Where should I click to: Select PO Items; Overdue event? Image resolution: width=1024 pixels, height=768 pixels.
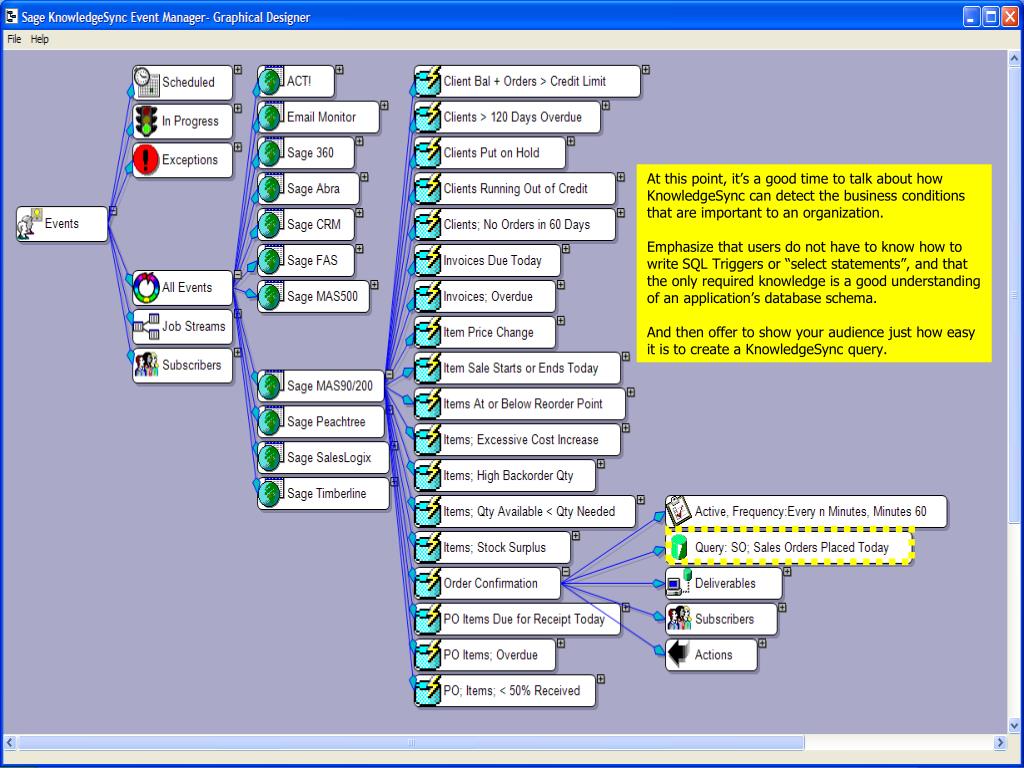coord(485,655)
